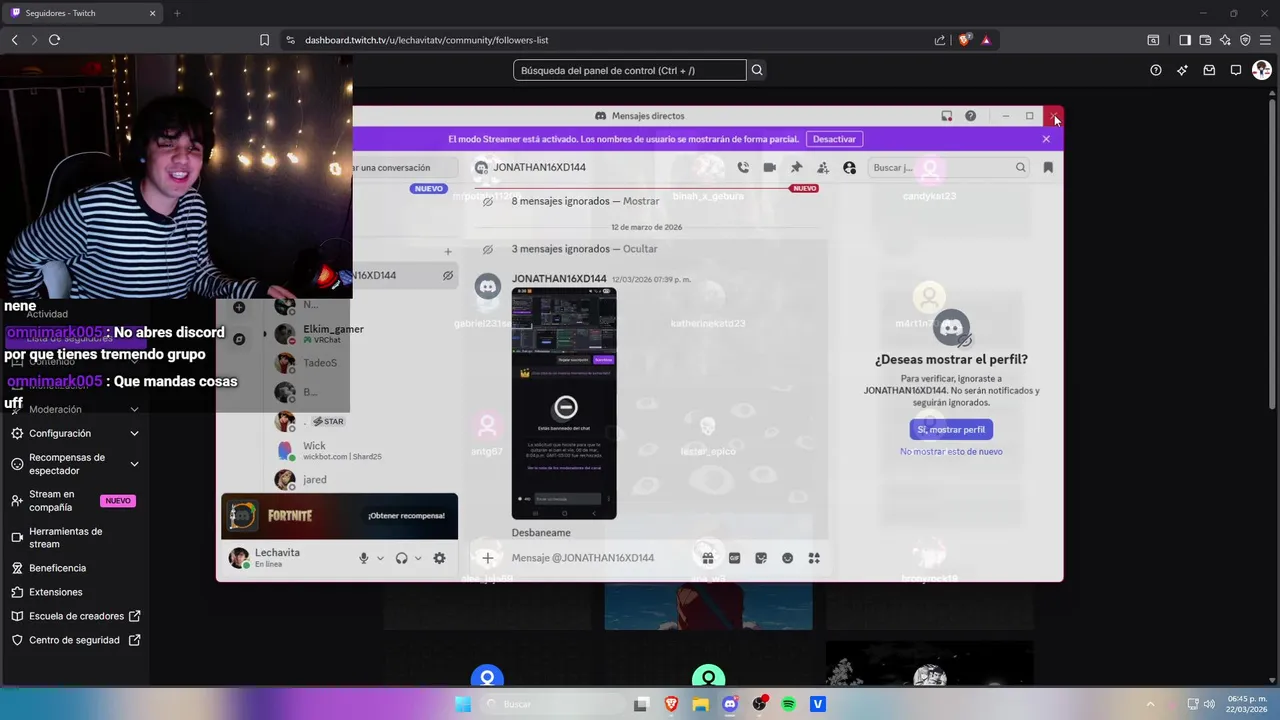The image size is (1280, 720).
Task: Open browser hamburger menu
Action: click(x=1265, y=40)
